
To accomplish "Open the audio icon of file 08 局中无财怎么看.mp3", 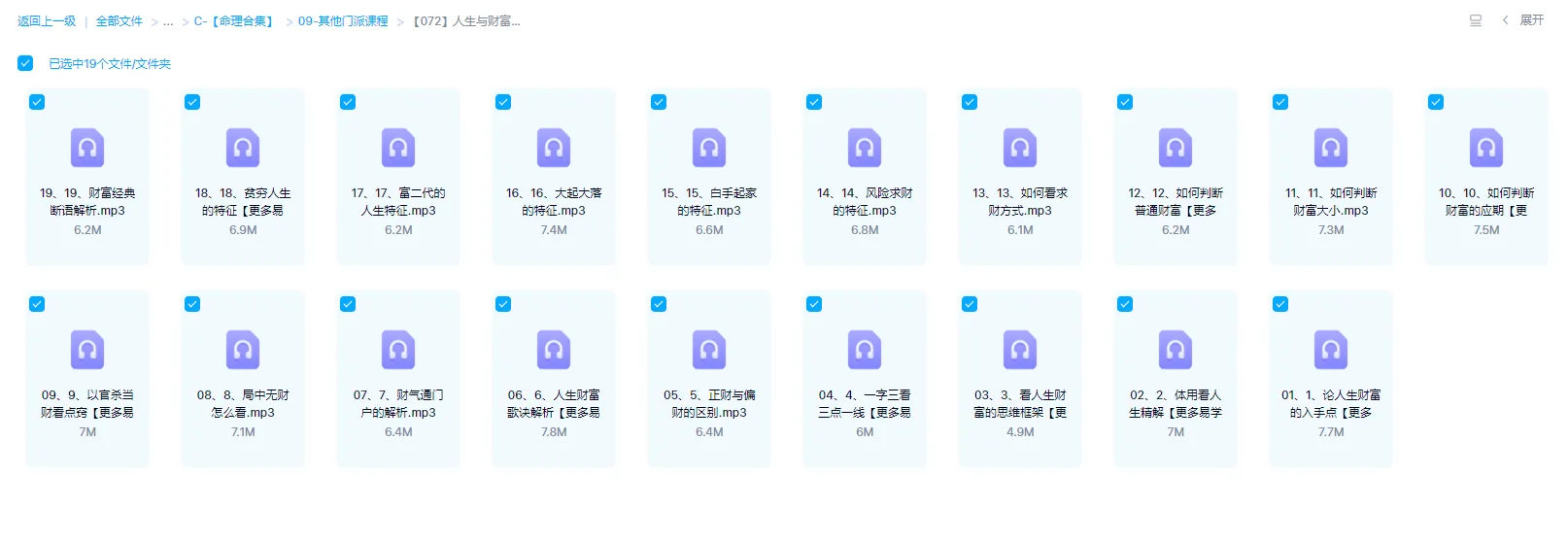I will click(x=243, y=350).
